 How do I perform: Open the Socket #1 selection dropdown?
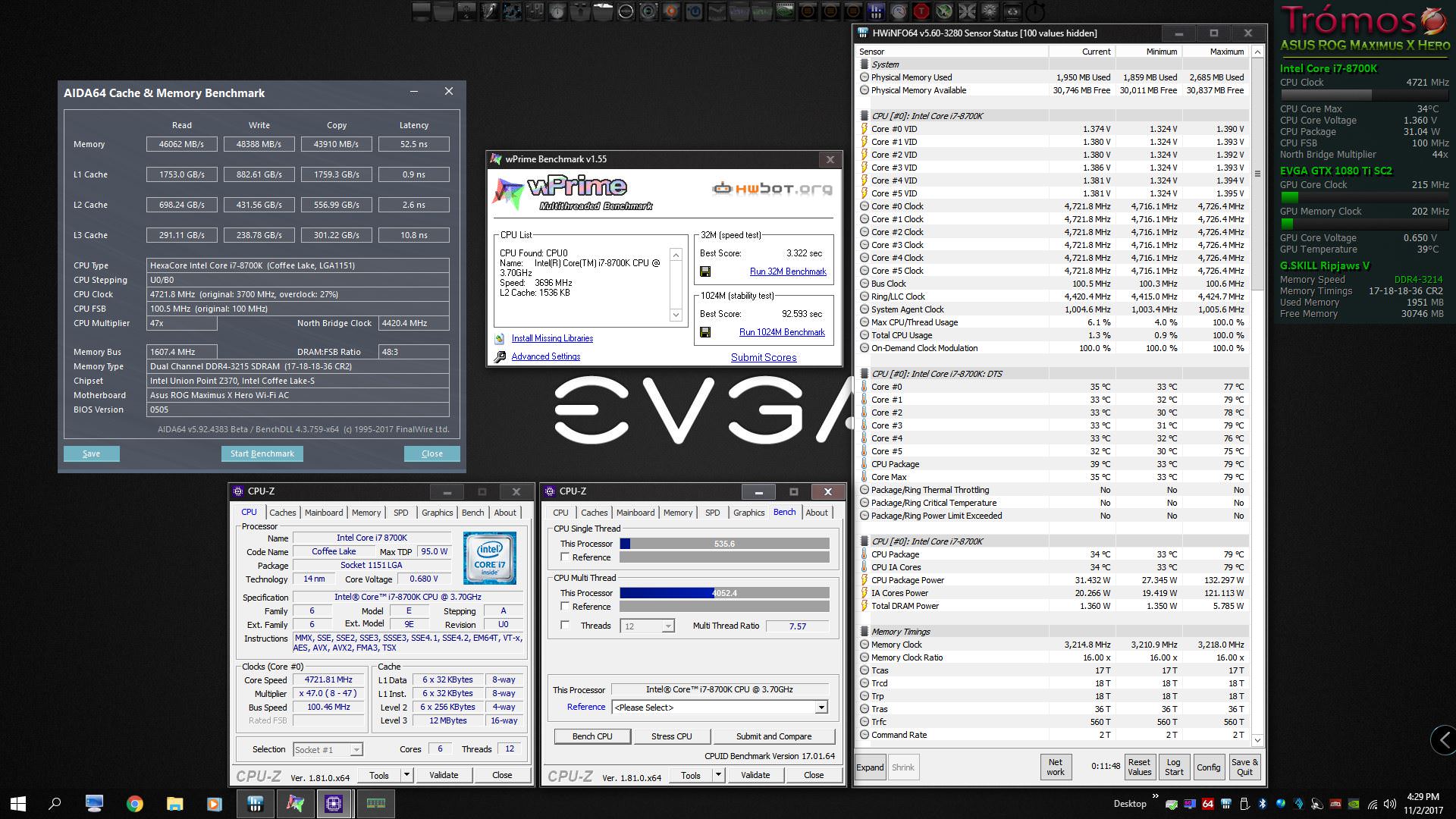tap(356, 750)
